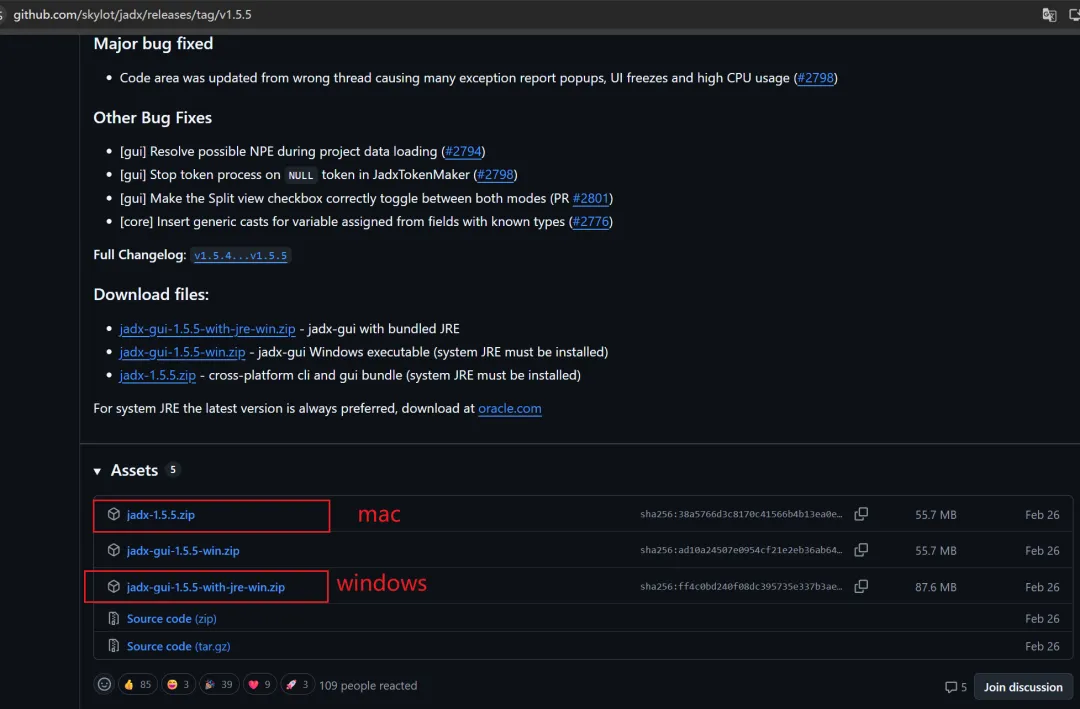Click the 55.7 MB size of jadx-1.5.5.zip
Image resolution: width=1080 pixels, height=709 pixels.
[935, 515]
